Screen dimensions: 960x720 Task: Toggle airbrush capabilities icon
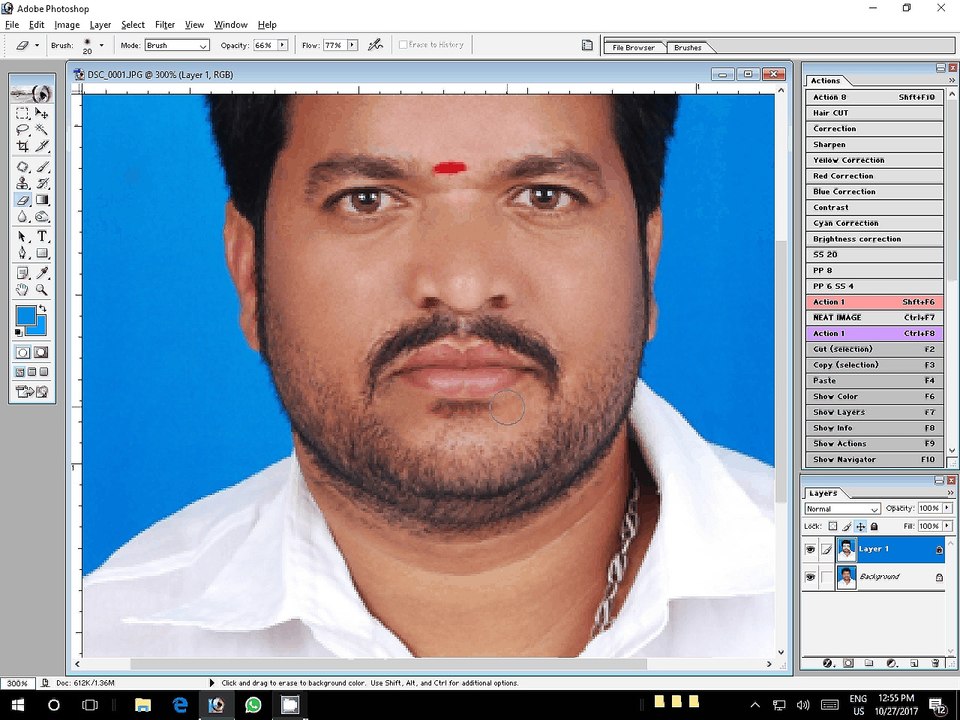[375, 45]
